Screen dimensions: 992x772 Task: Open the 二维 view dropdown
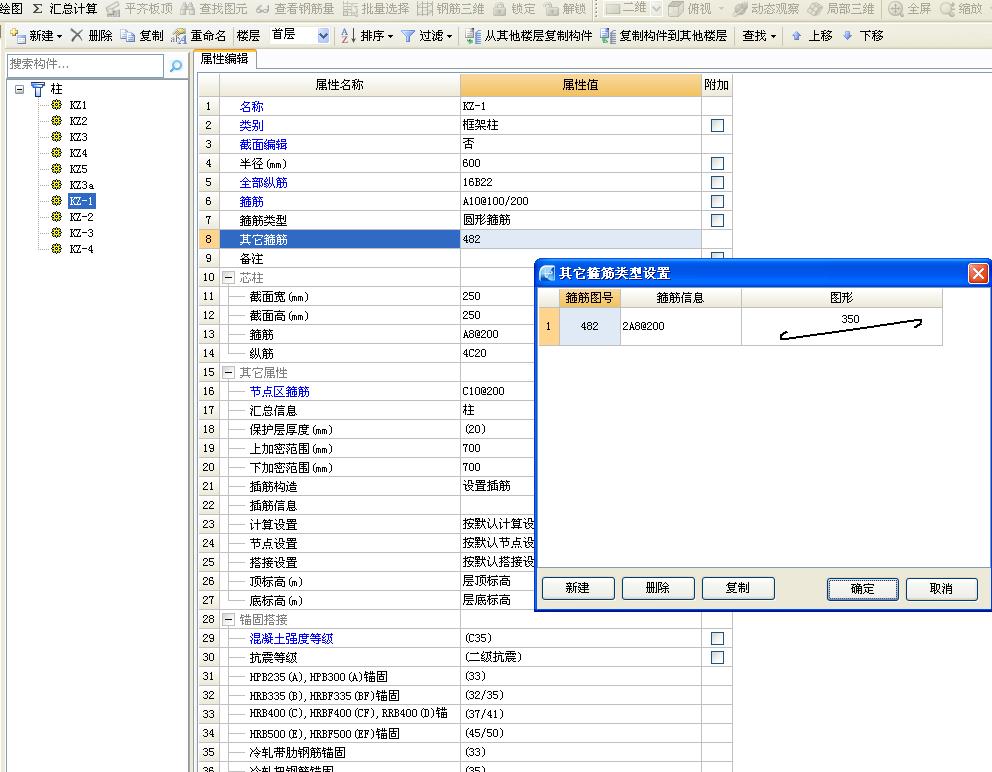(x=655, y=9)
